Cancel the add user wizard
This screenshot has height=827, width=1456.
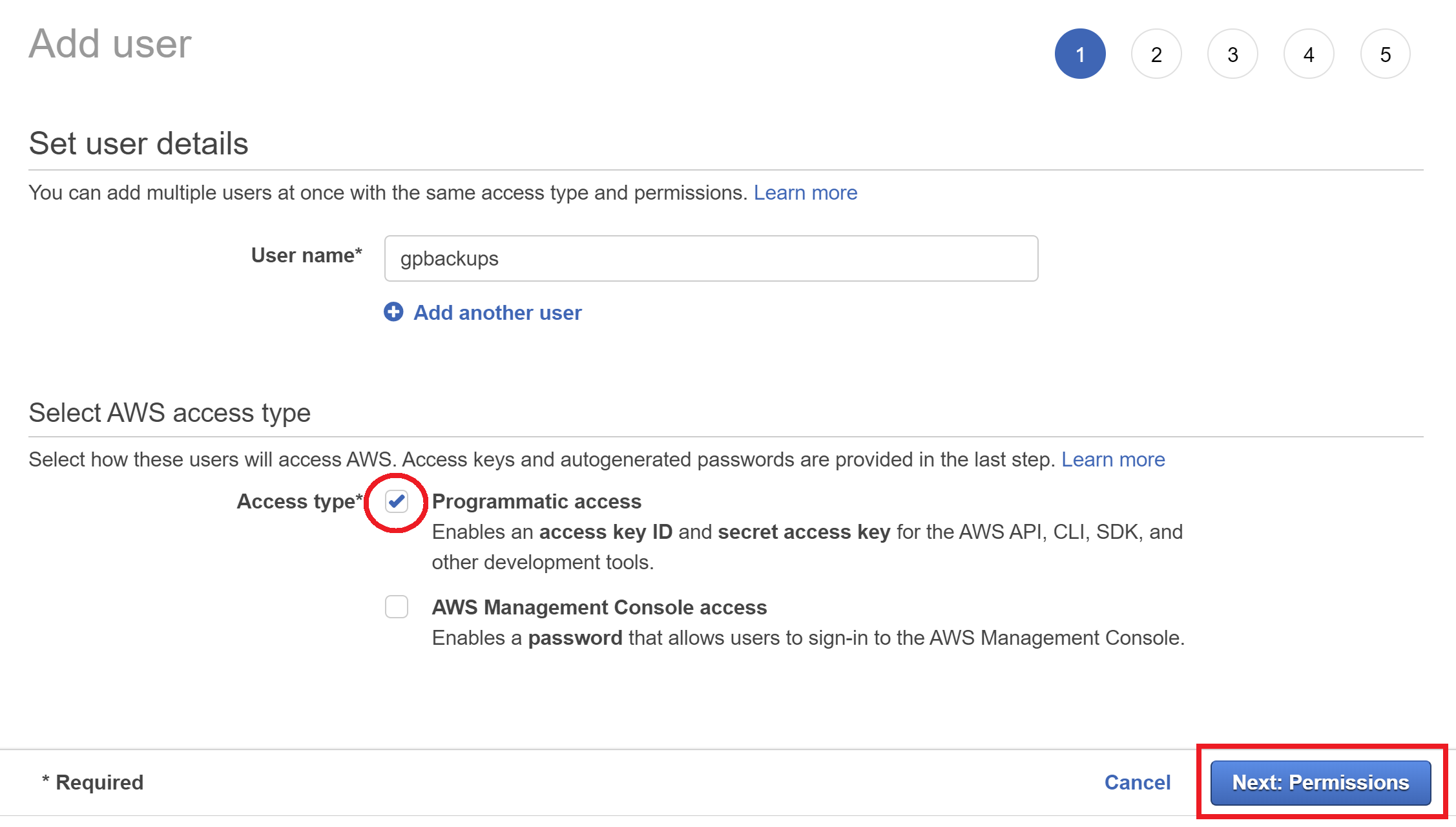pyautogui.click(x=1138, y=782)
